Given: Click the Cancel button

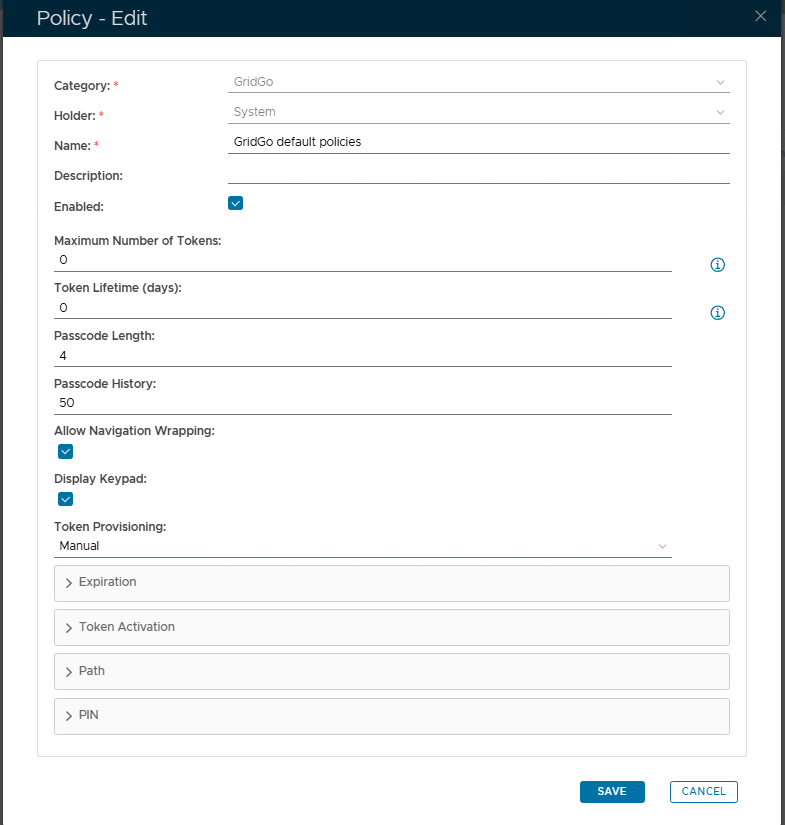Looking at the screenshot, I should [704, 792].
